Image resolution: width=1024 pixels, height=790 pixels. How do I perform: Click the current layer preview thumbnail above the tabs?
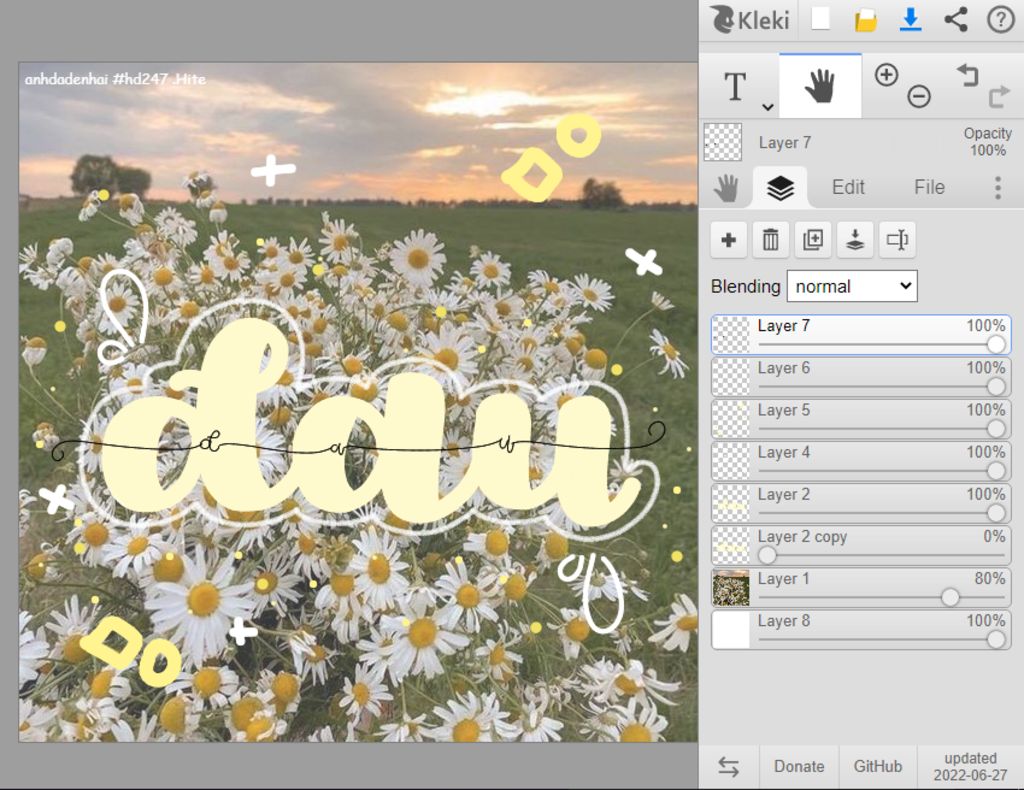723,142
